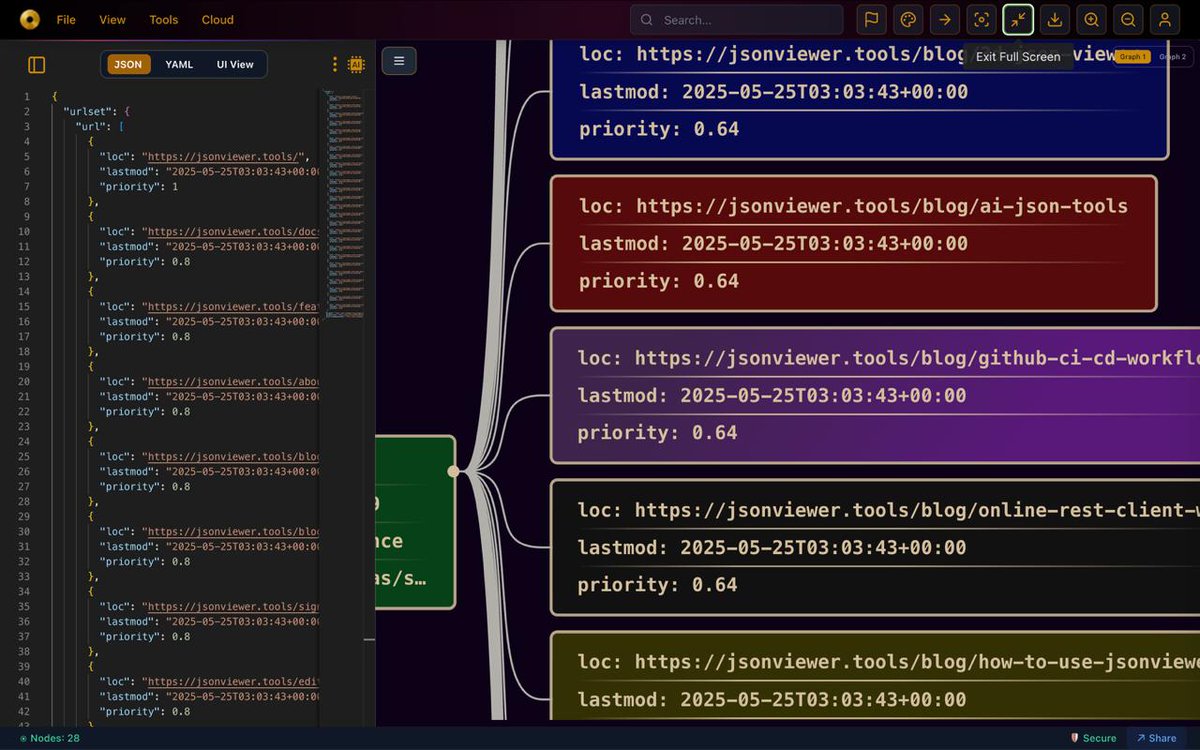The height and width of the screenshot is (750, 1200).
Task: Open the graph hamburger menu button
Action: (x=399, y=61)
